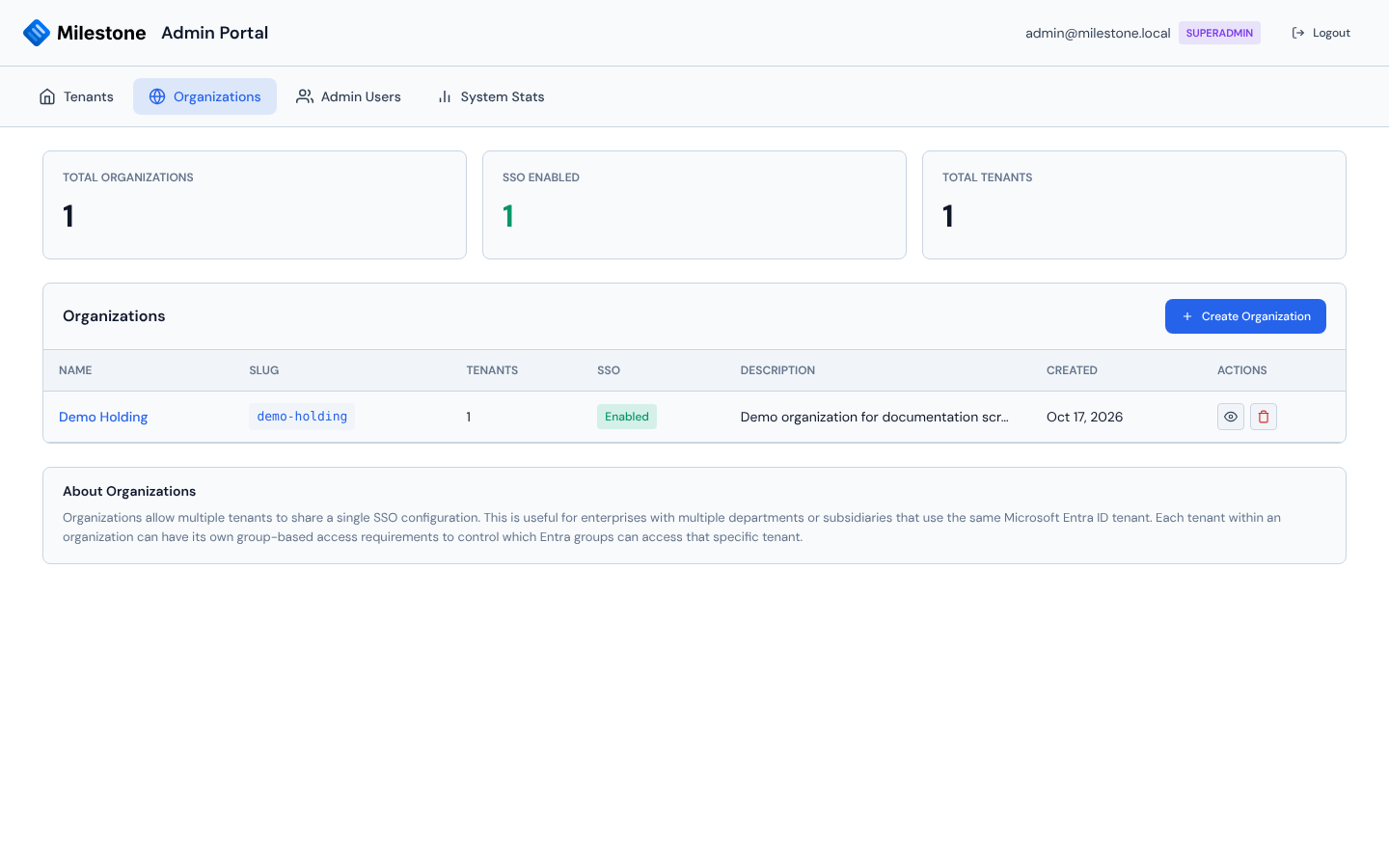Switch to Organizations tab
Image resolution: width=1389 pixels, height=868 pixels.
204,96
